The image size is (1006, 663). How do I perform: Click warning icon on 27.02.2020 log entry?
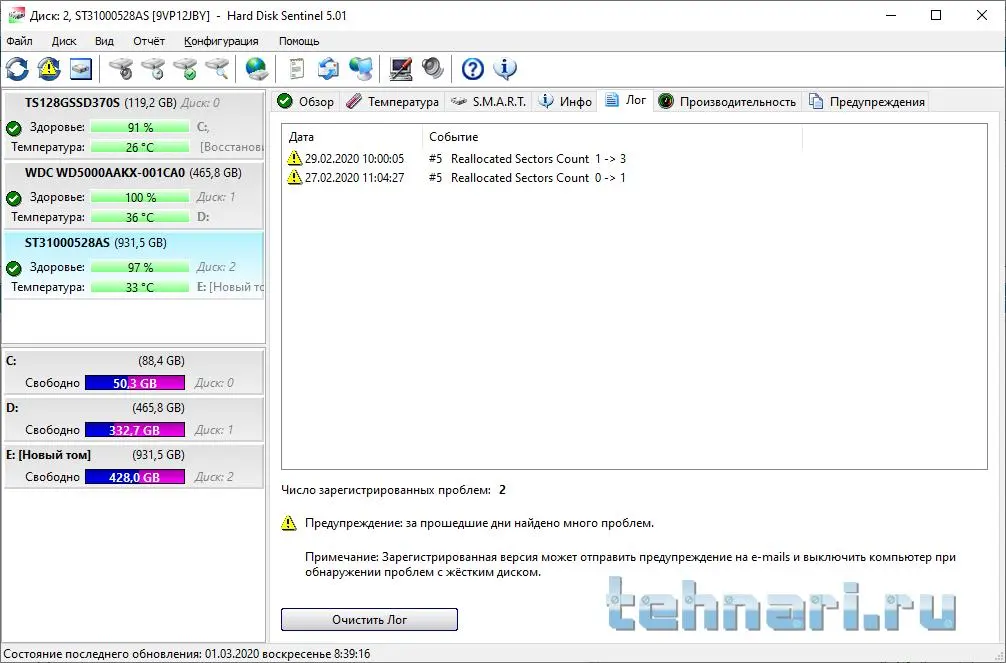point(294,177)
